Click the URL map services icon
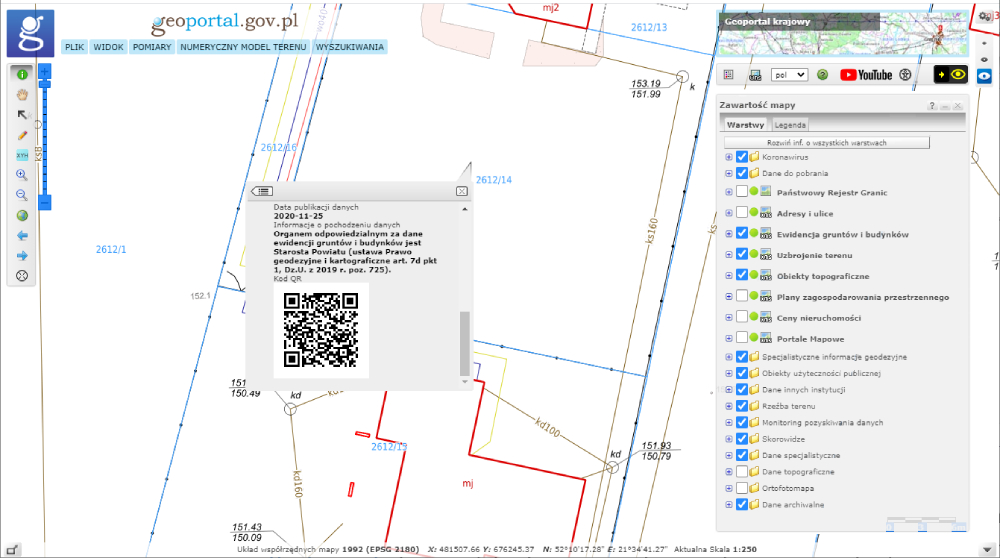Image resolution: width=1000 pixels, height=558 pixels. click(755, 75)
